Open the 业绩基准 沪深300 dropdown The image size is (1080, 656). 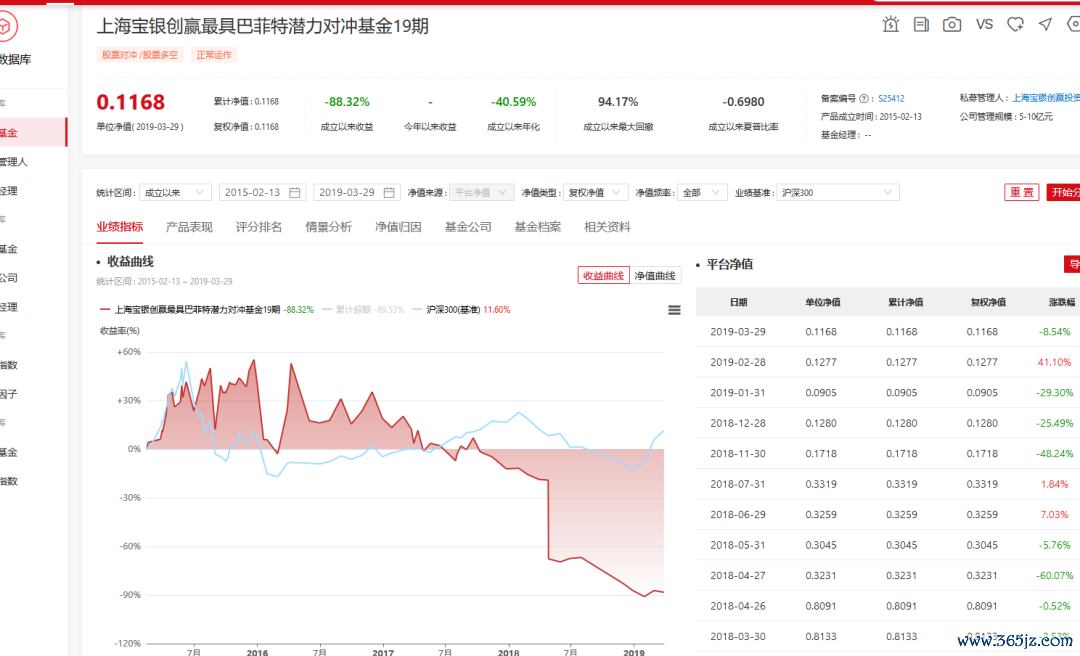tap(838, 193)
